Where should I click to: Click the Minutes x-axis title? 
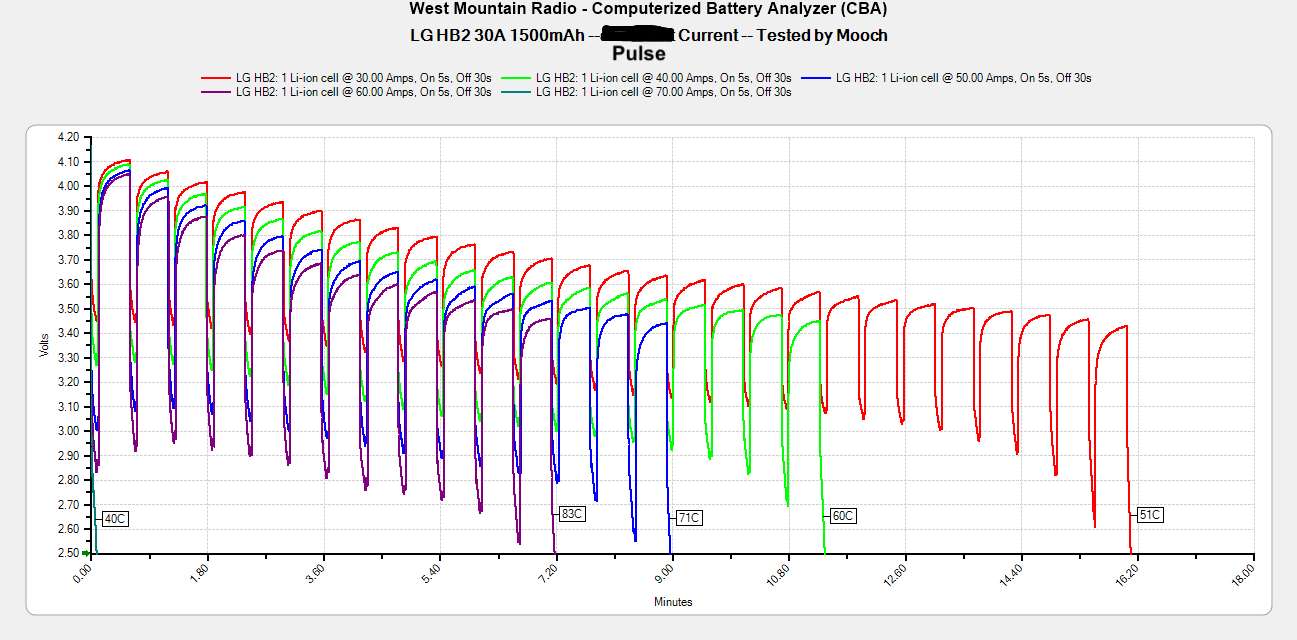pyautogui.click(x=673, y=602)
